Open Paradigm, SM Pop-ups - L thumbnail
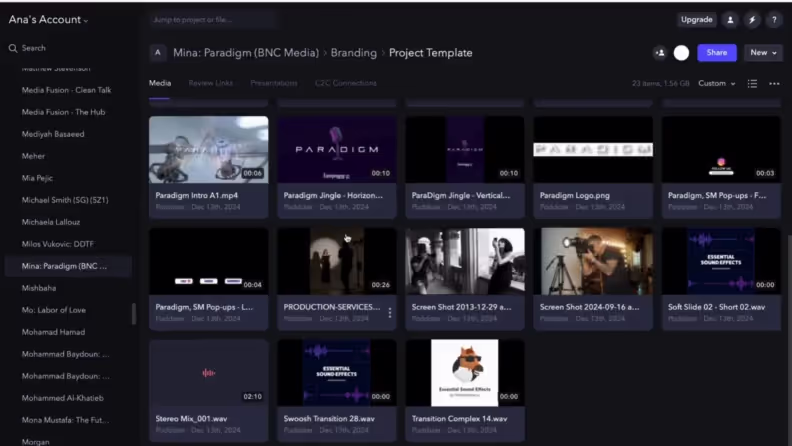Screen dimensions: 792x446 tap(209, 261)
